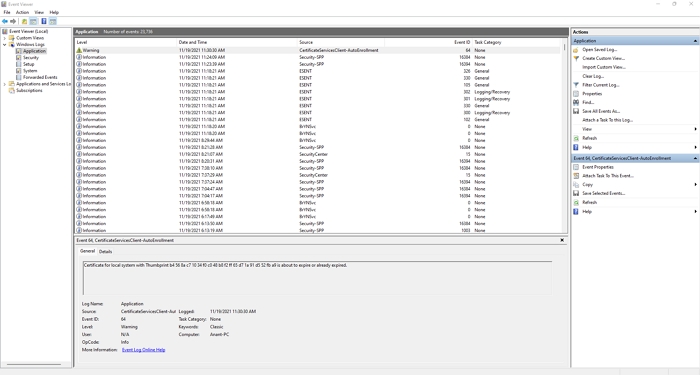This screenshot has width=700, height=375.
Task: Open the Copy submenu arrow in Actions
Action: click(x=696, y=184)
